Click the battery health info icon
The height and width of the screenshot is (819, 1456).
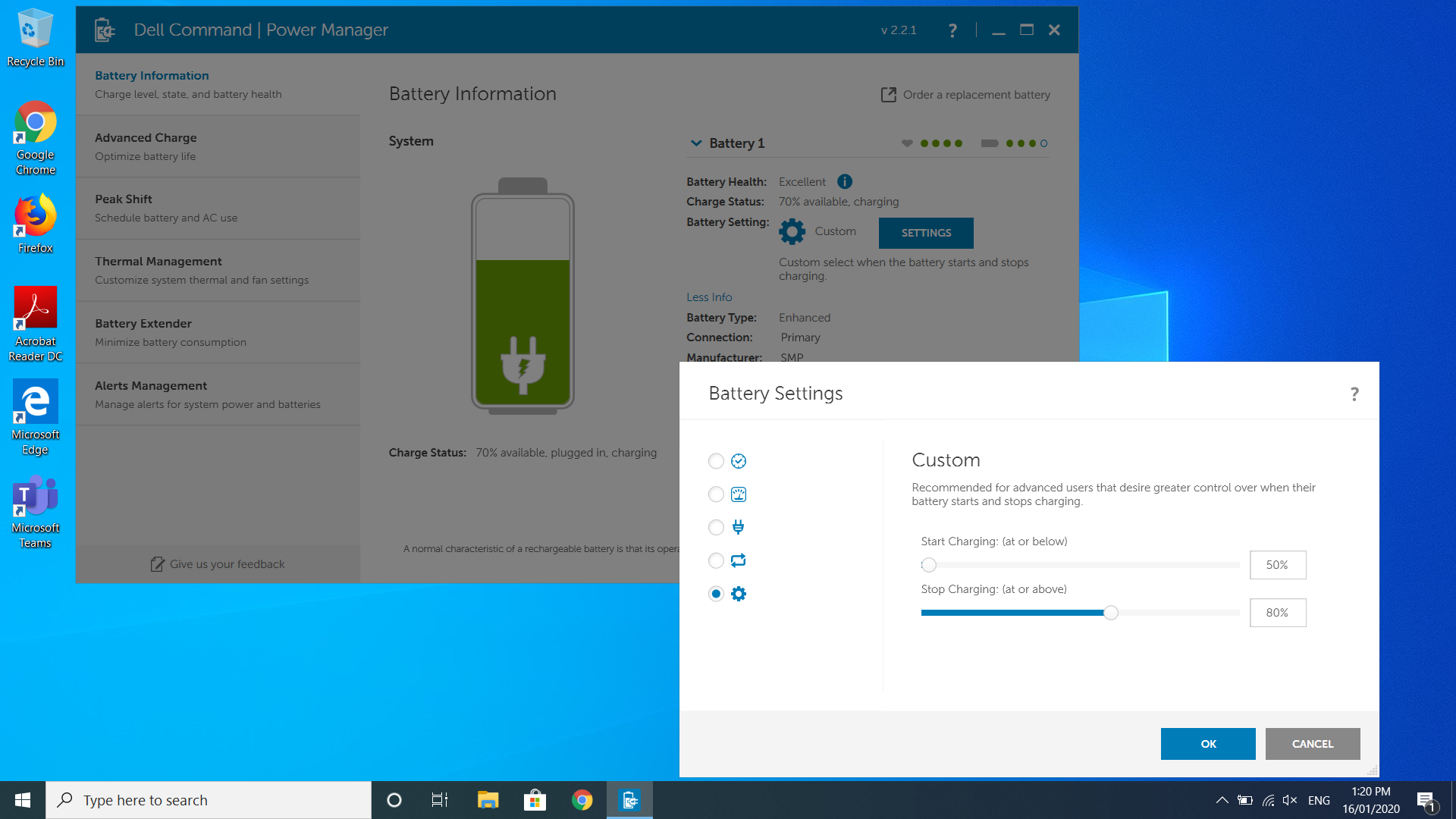845,181
